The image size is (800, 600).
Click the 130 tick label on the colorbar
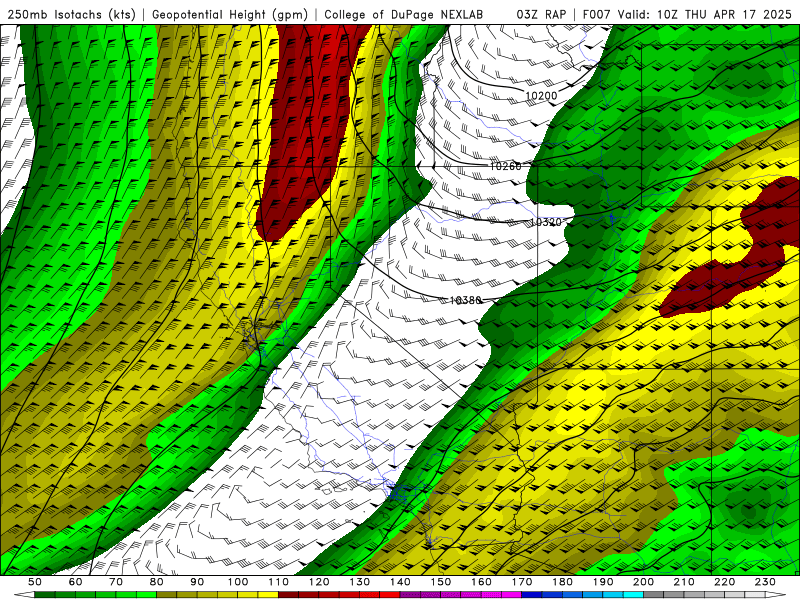point(360,582)
